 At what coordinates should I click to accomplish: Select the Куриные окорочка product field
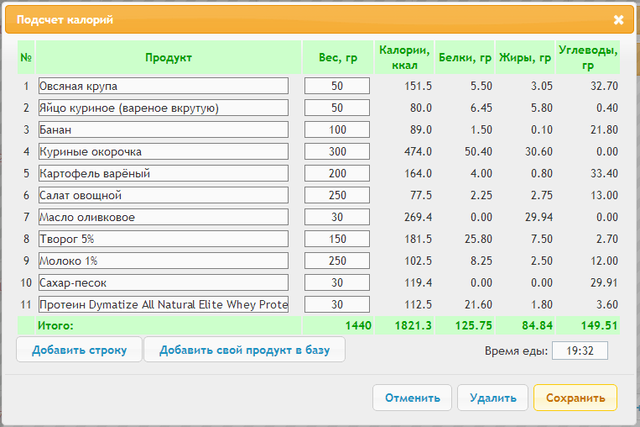point(163,151)
